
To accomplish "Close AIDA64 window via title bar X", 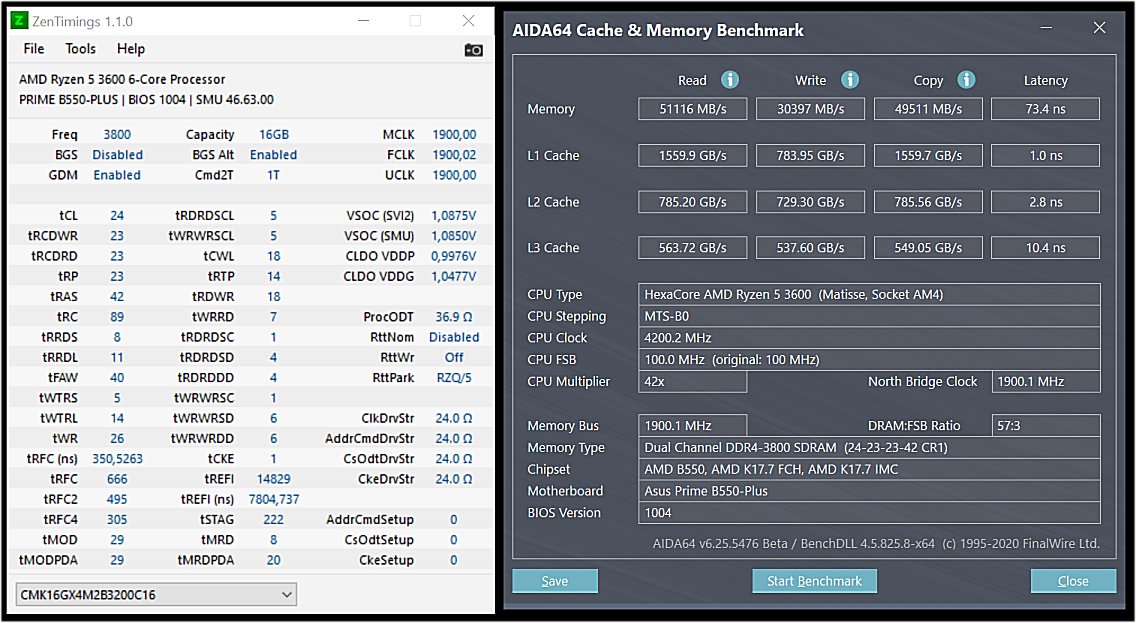I will (x=1099, y=28).
